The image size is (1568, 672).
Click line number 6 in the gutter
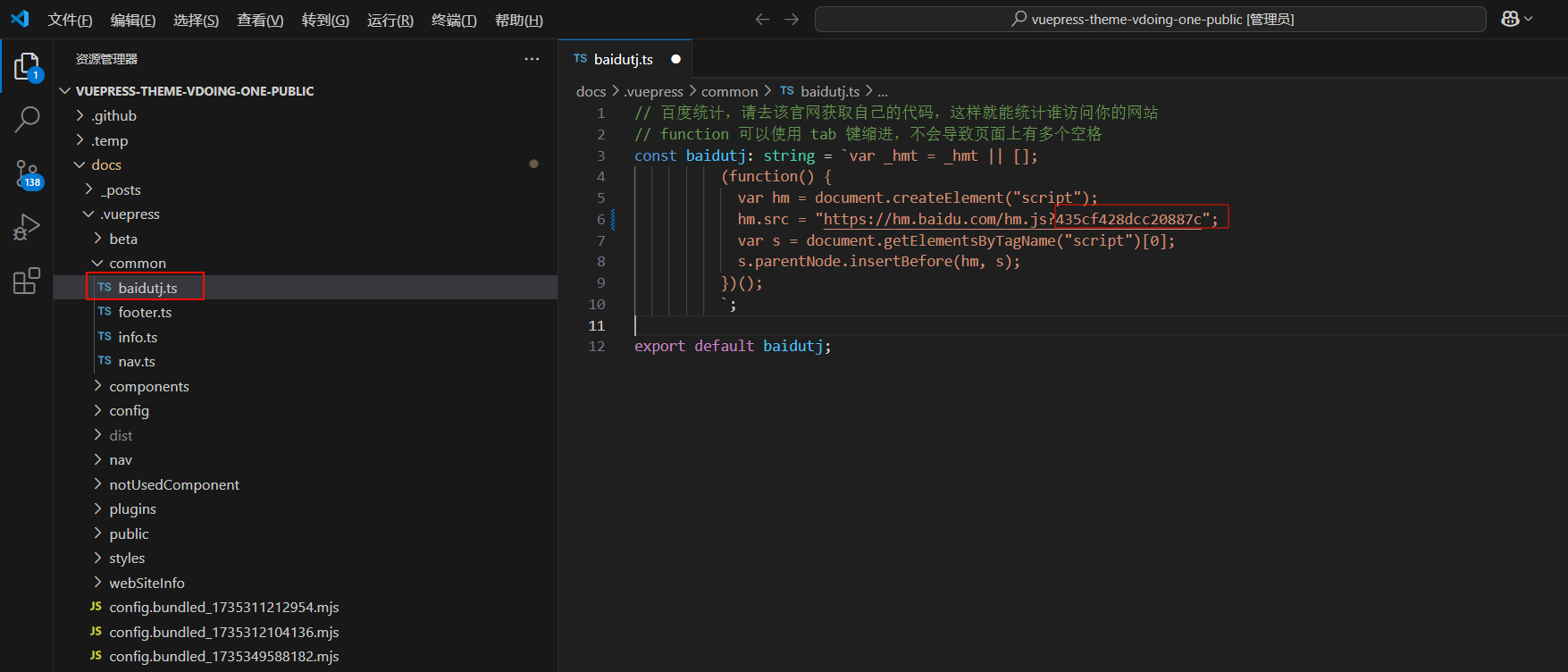click(601, 219)
